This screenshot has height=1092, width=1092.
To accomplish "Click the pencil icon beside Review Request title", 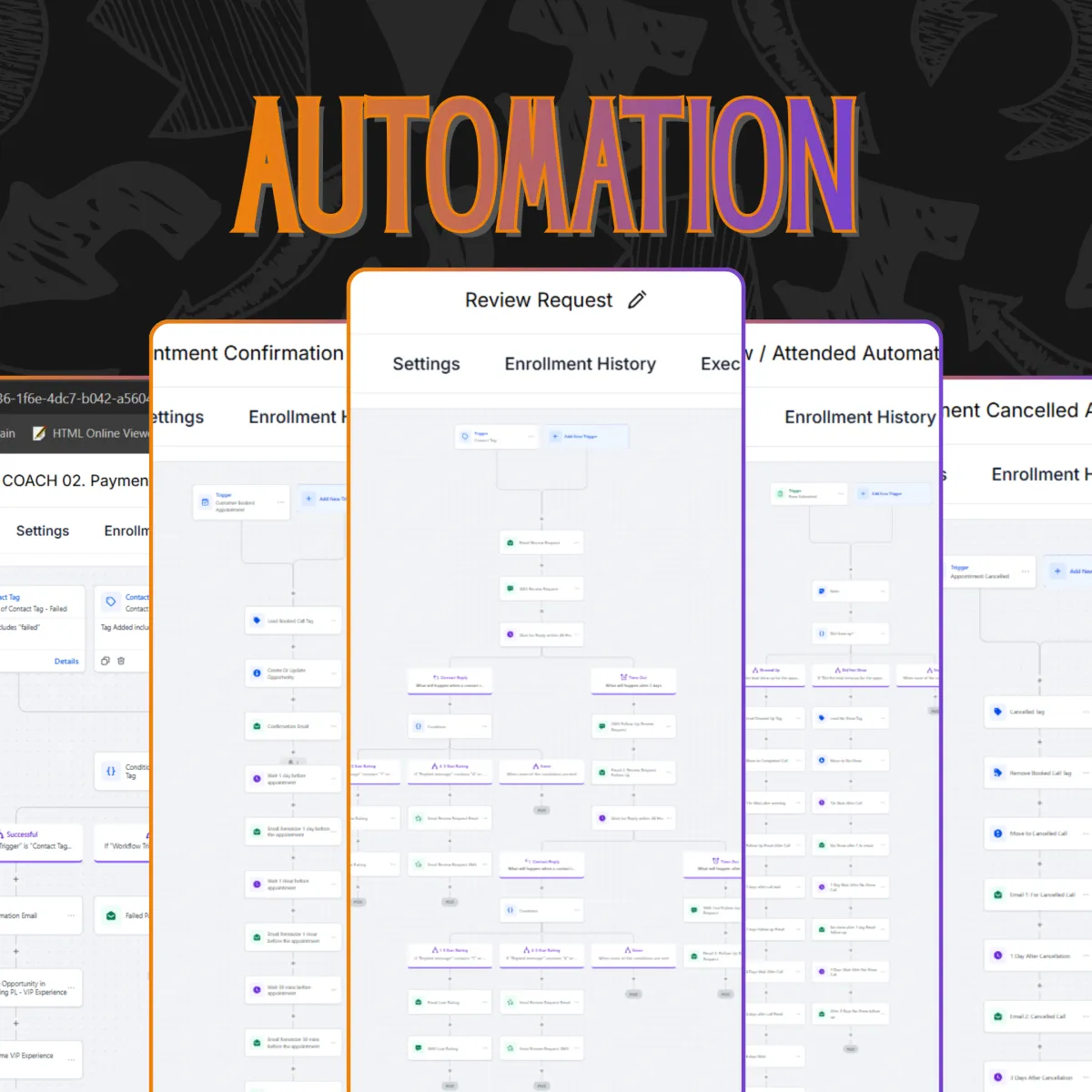I will pyautogui.click(x=637, y=299).
